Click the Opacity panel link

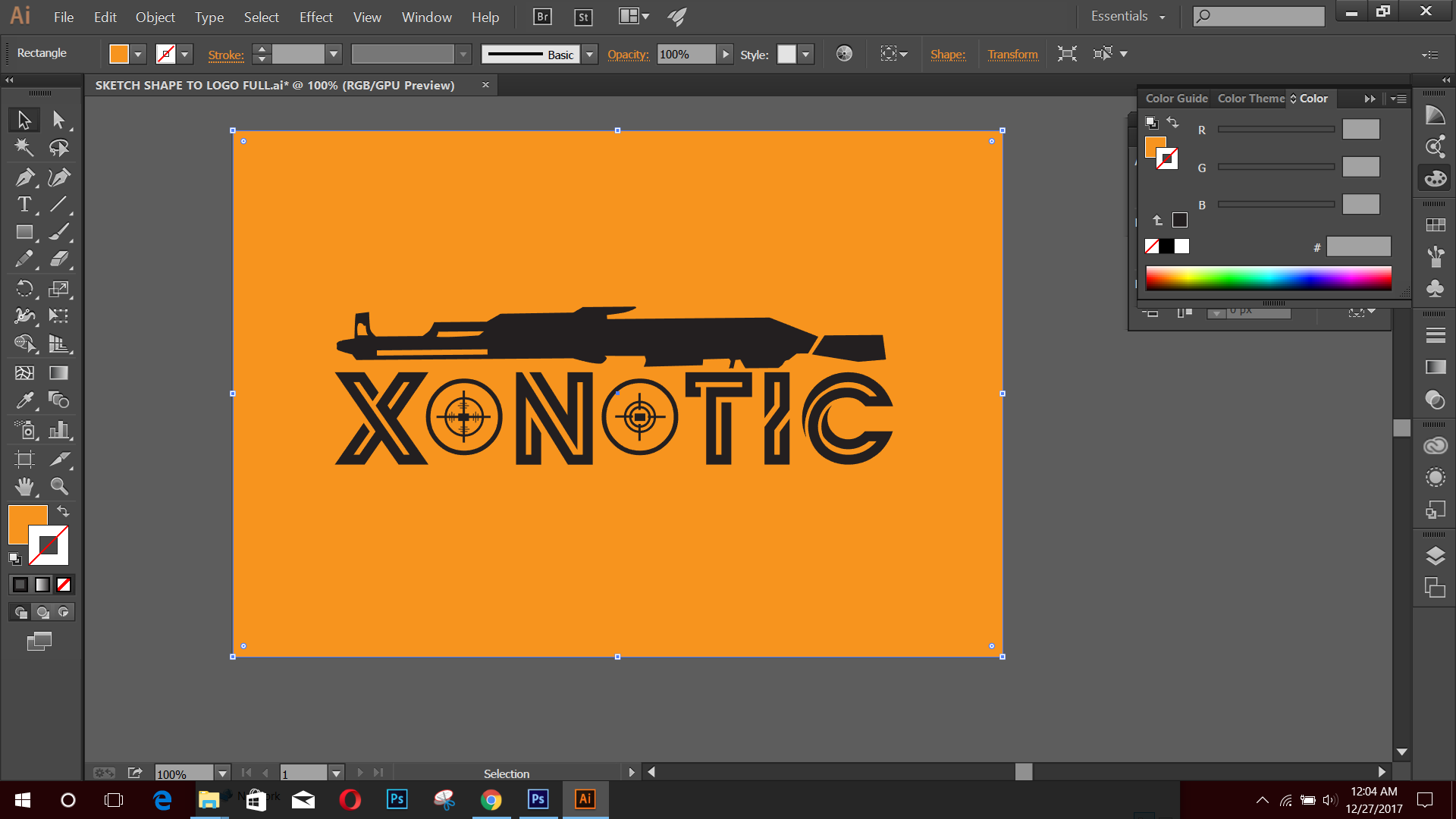click(628, 55)
